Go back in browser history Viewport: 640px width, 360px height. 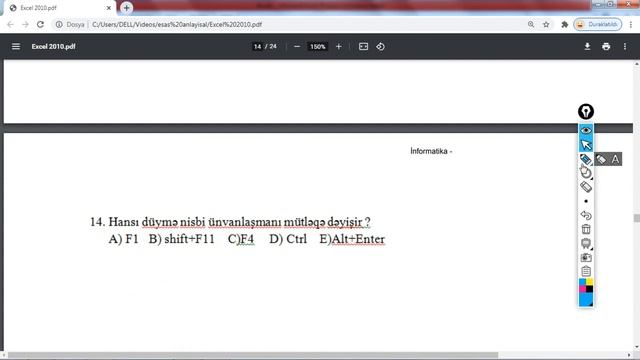10,24
